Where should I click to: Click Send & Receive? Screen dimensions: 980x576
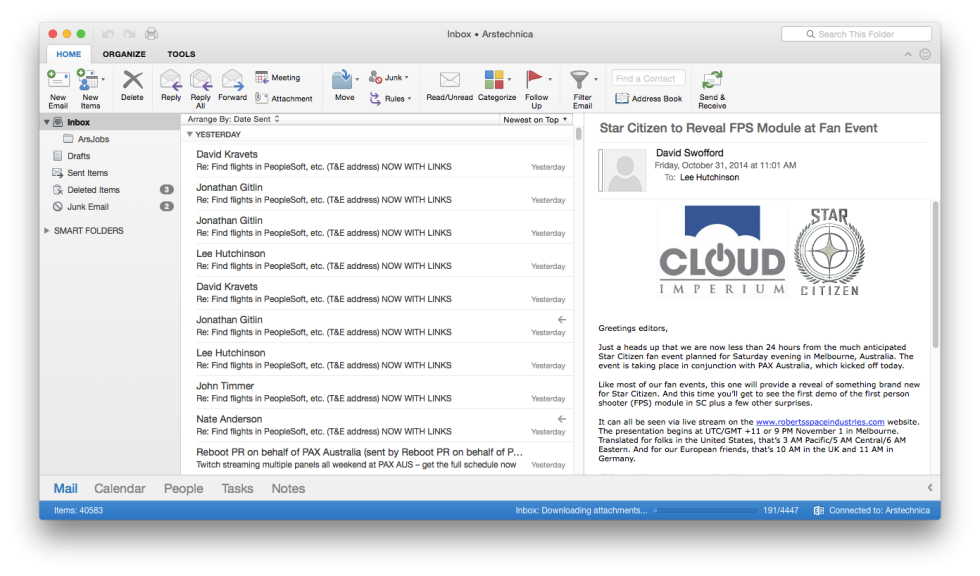pyautogui.click(x=711, y=88)
